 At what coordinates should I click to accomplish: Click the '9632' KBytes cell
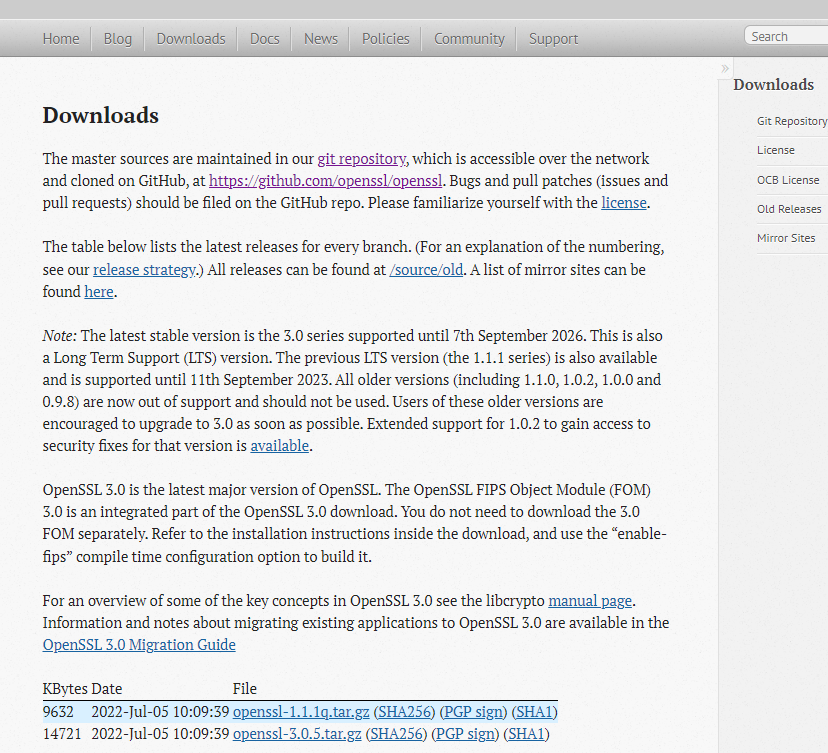58,712
